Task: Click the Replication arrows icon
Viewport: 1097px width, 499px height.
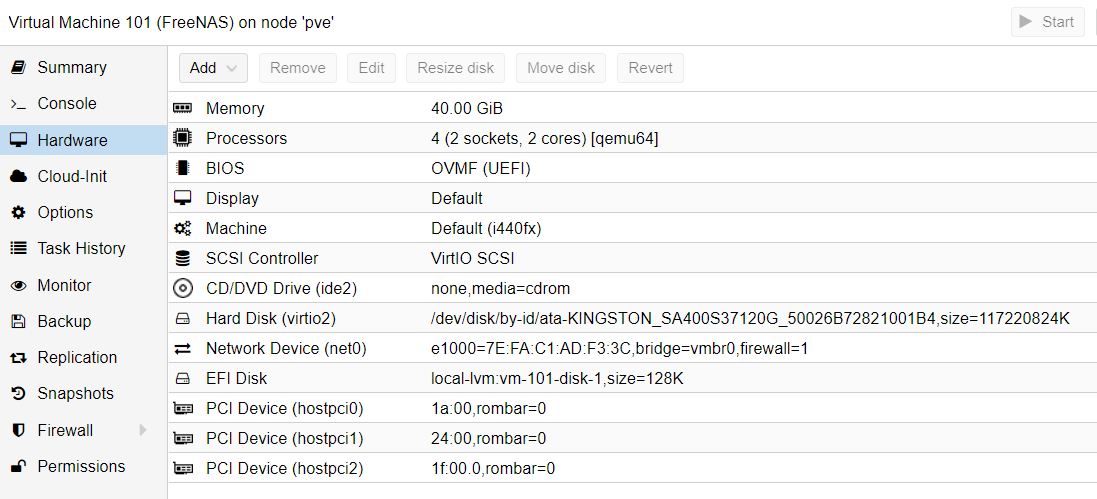Action: [18, 358]
